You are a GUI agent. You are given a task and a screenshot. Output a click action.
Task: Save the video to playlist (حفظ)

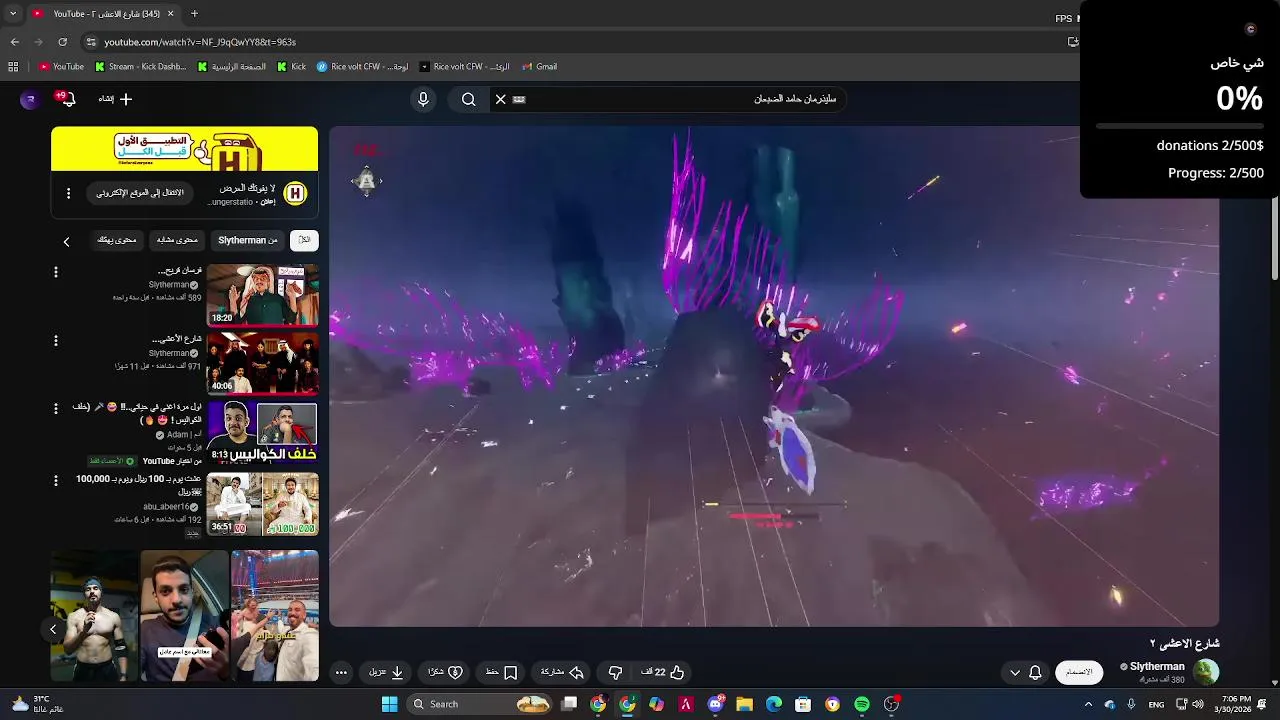click(x=502, y=672)
